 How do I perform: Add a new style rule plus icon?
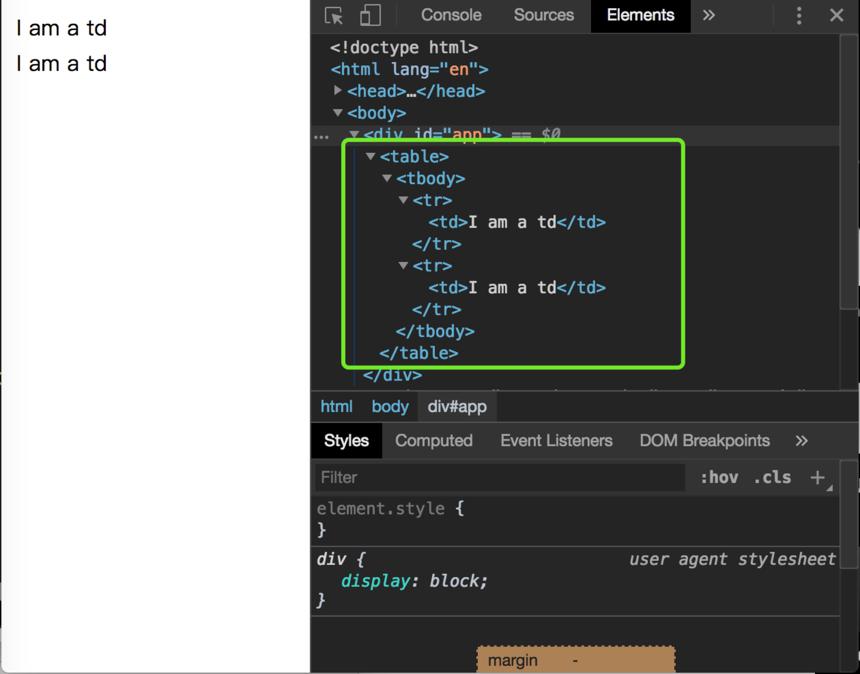[817, 478]
